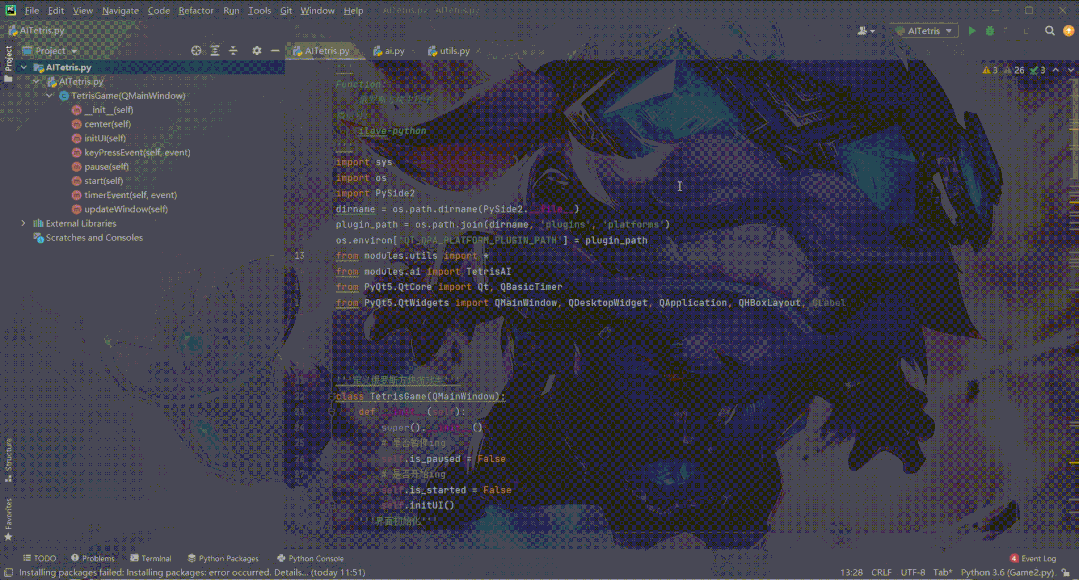This screenshot has width=1079, height=580.
Task: Open the Python Packages tool window
Action: 223,559
